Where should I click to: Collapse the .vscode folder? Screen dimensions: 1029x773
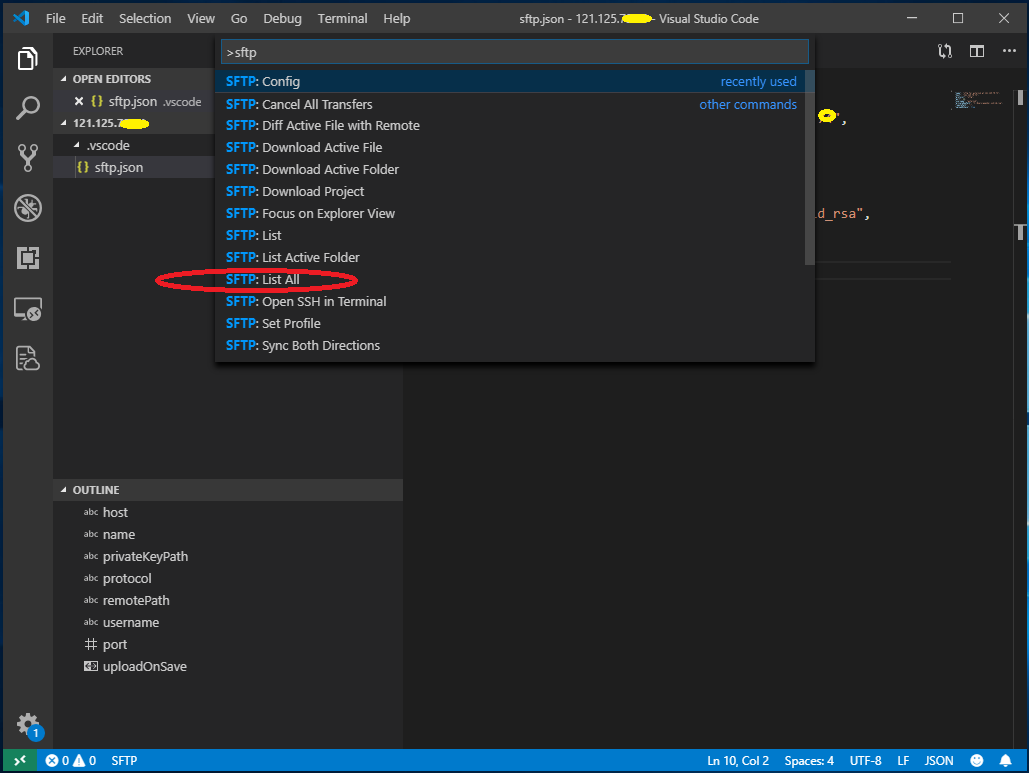[77, 145]
